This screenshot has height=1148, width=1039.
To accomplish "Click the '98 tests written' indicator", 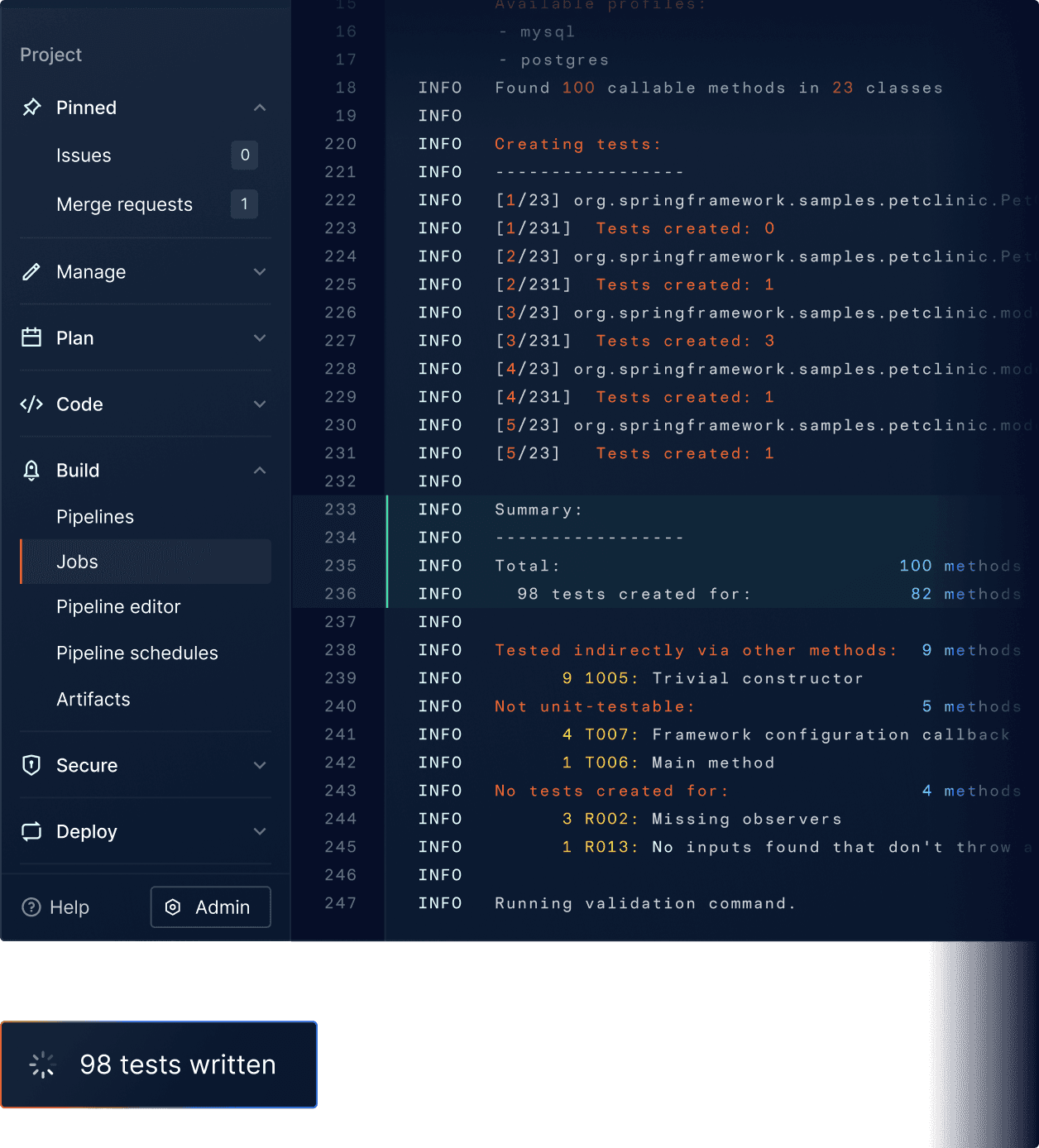I will [x=159, y=1065].
